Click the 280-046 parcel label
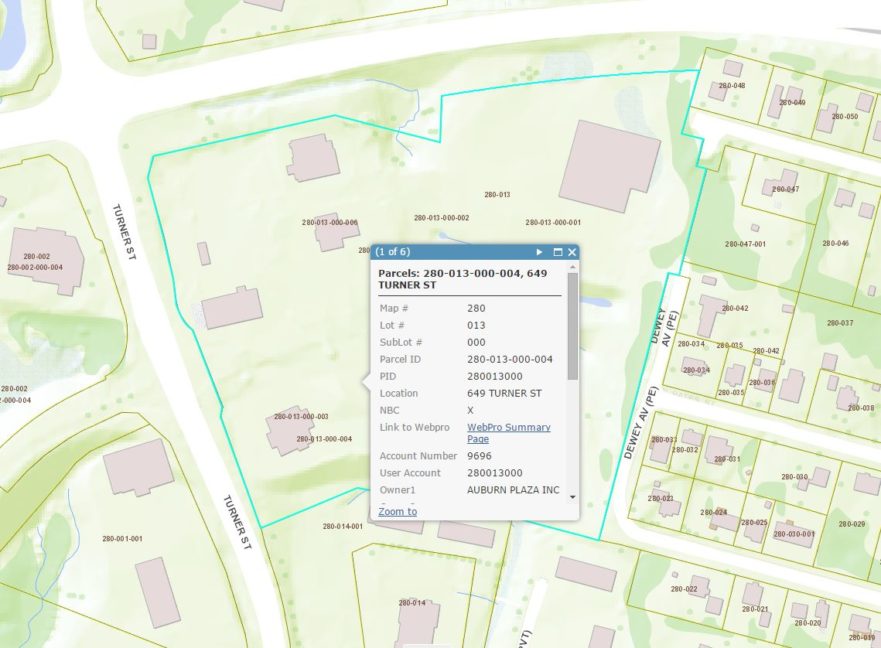The height and width of the screenshot is (648, 881). click(835, 243)
